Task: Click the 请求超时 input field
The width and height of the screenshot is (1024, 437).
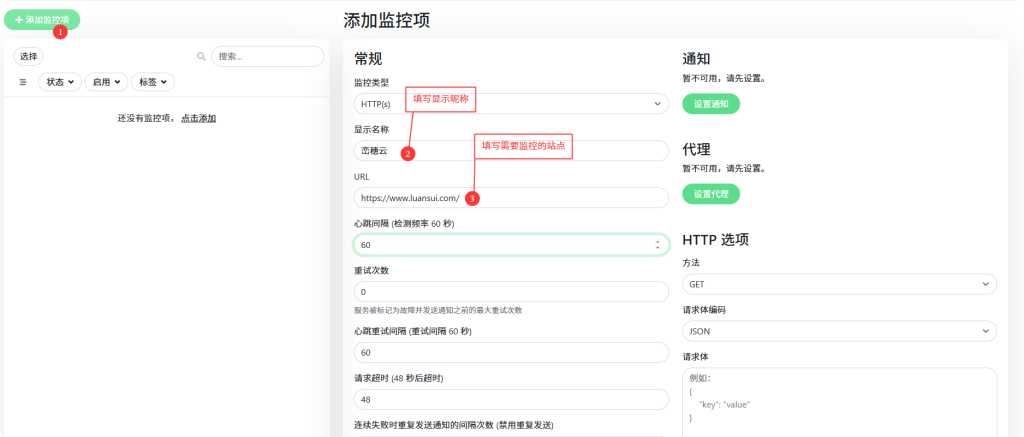Action: (511, 400)
